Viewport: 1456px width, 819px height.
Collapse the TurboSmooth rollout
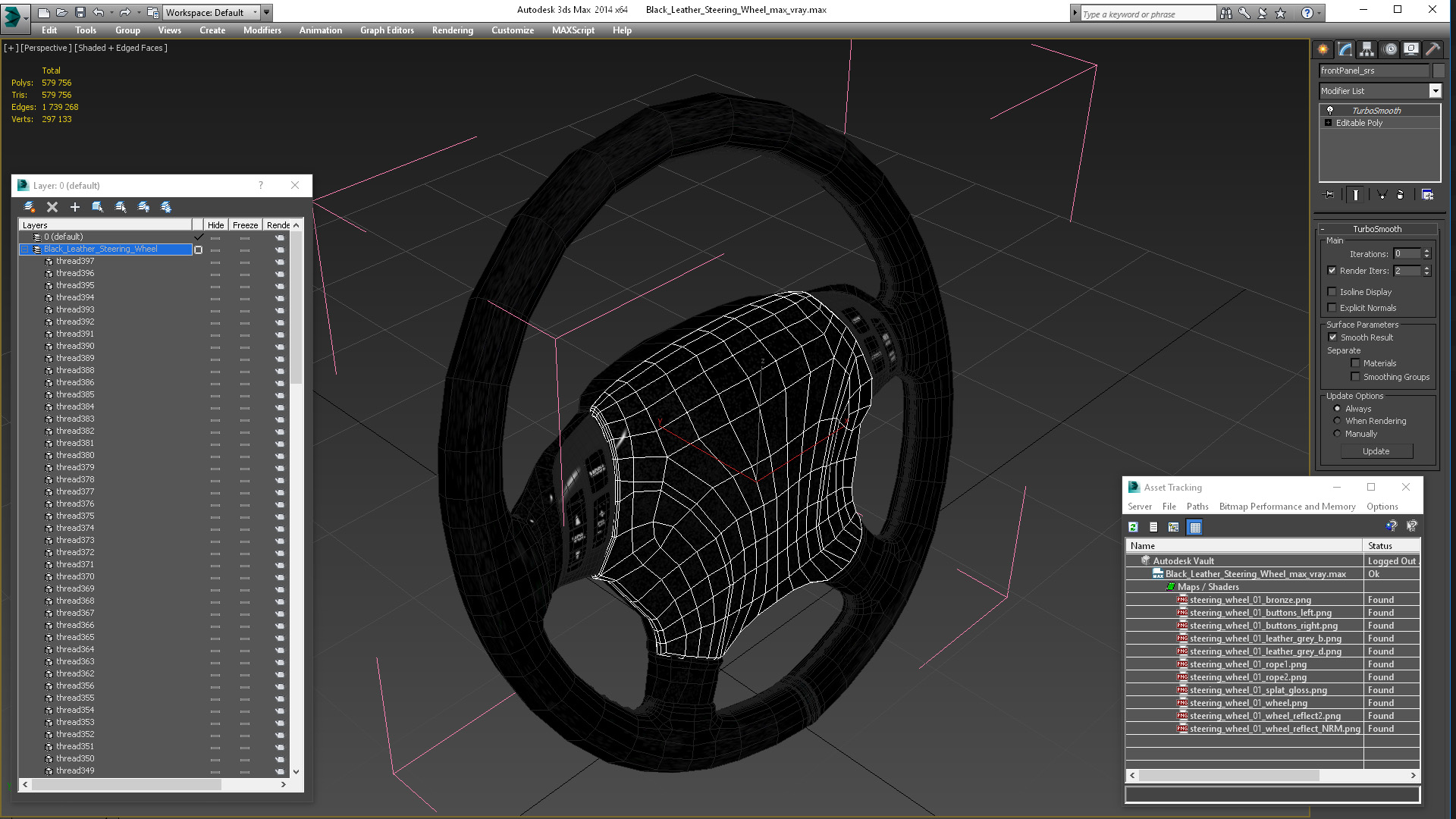click(1323, 229)
